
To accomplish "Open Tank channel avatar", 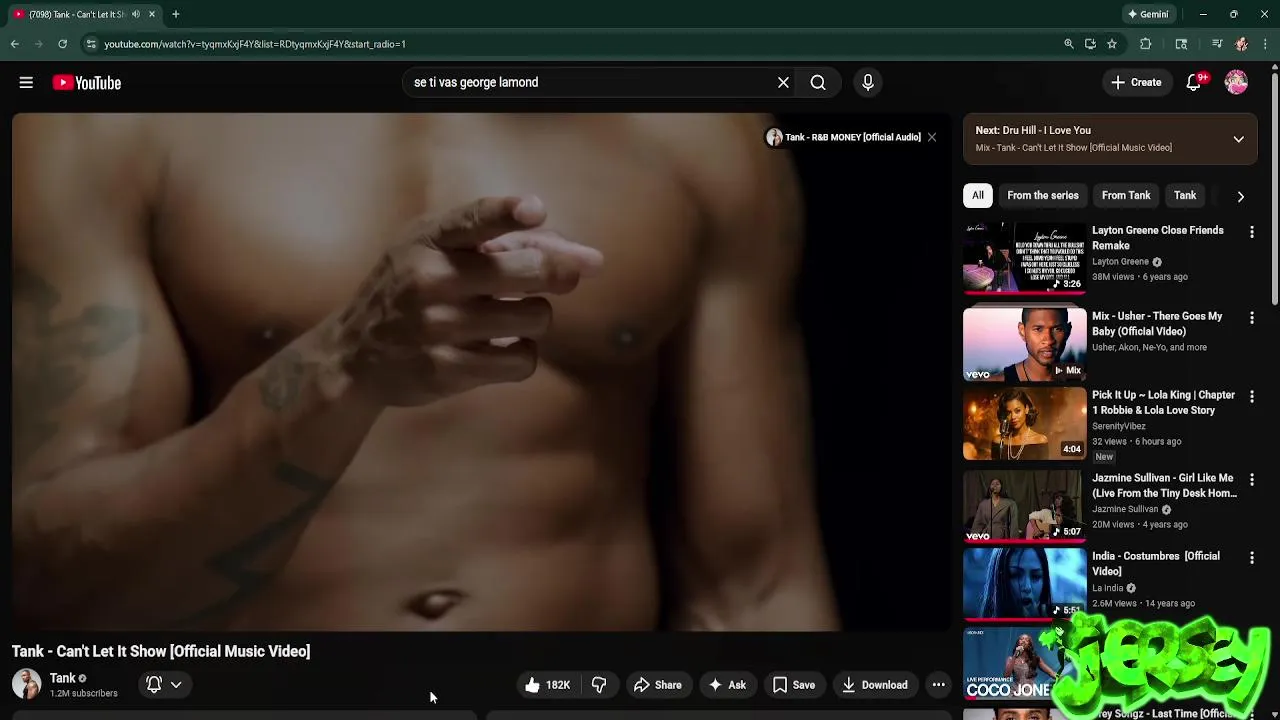I will coord(26,685).
